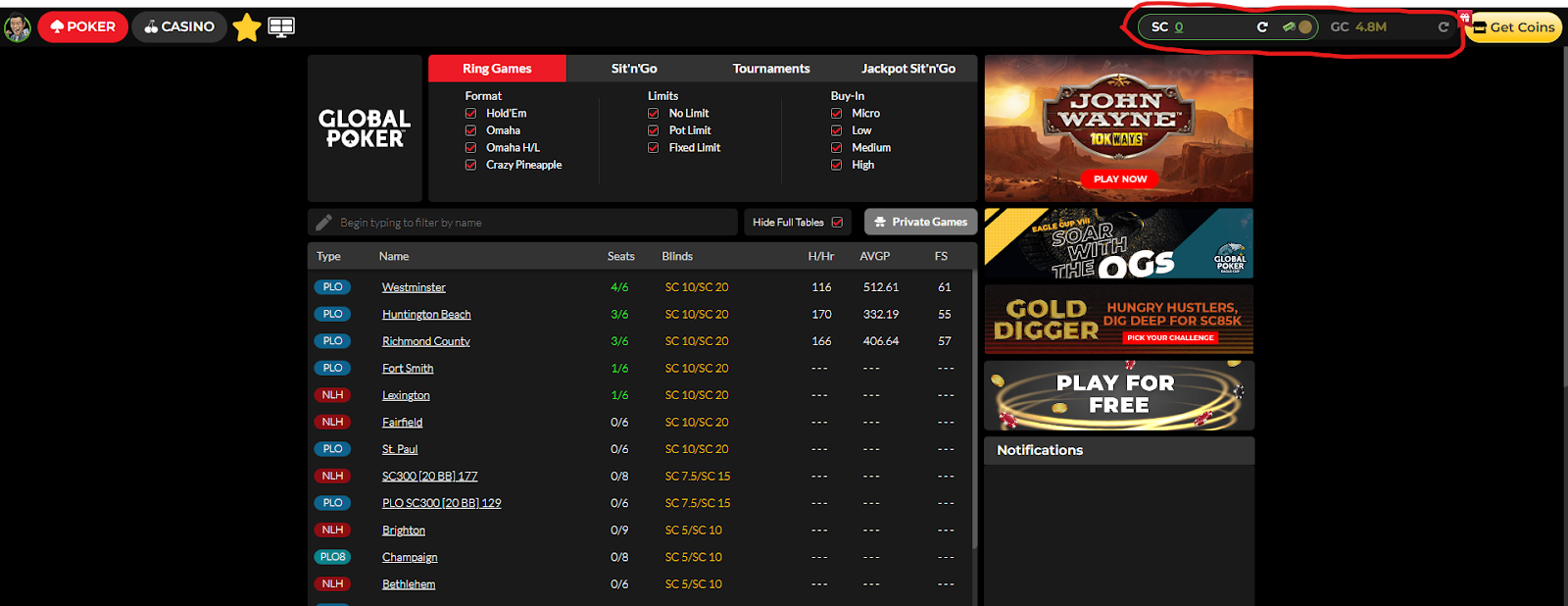Select the GC 4.8M balance
The width and height of the screenshot is (1568, 606).
click(x=1358, y=27)
